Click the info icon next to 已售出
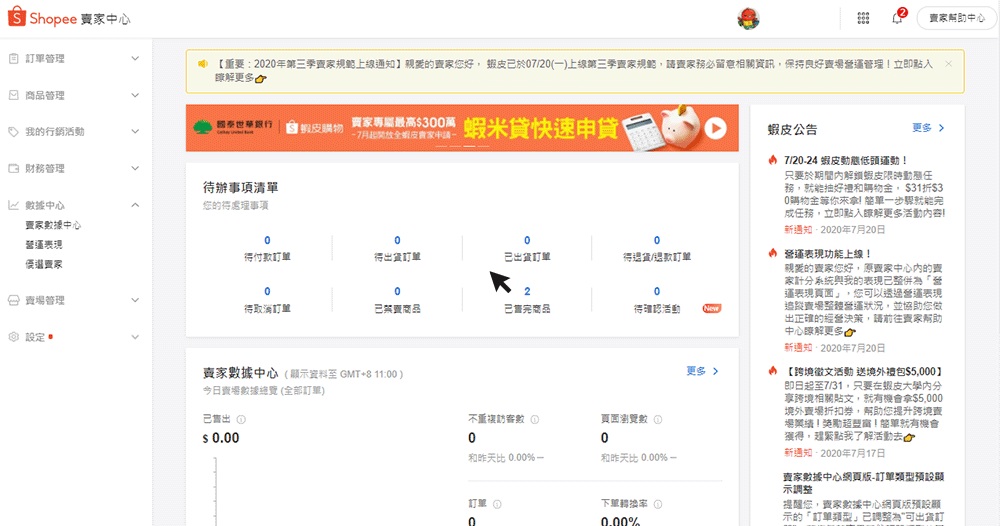 pos(241,420)
